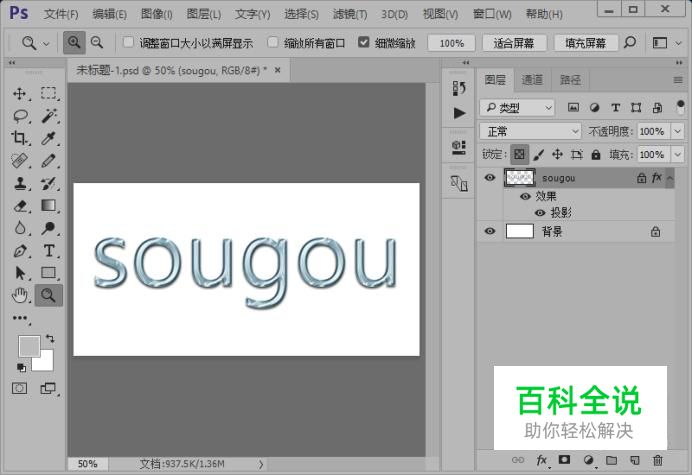Select the Blur tool
The image size is (692, 475).
pos(19,228)
